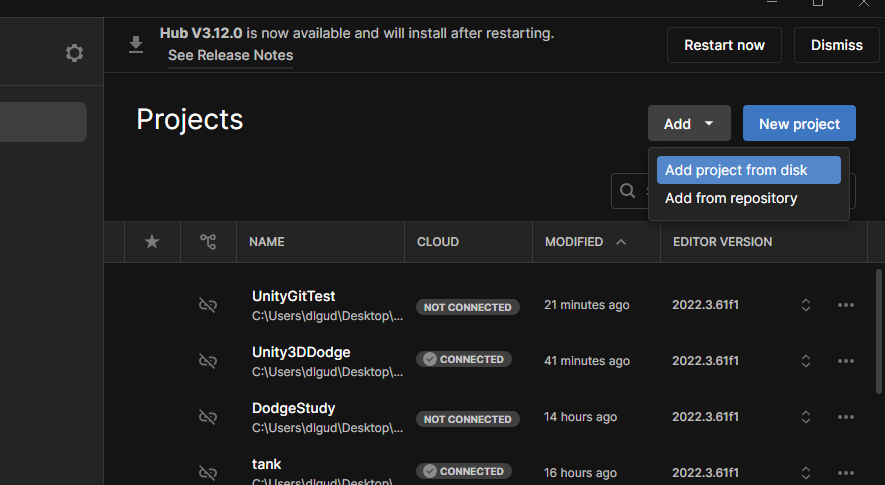
Task: Click DodgeStudy project path text
Action: pos(327,428)
